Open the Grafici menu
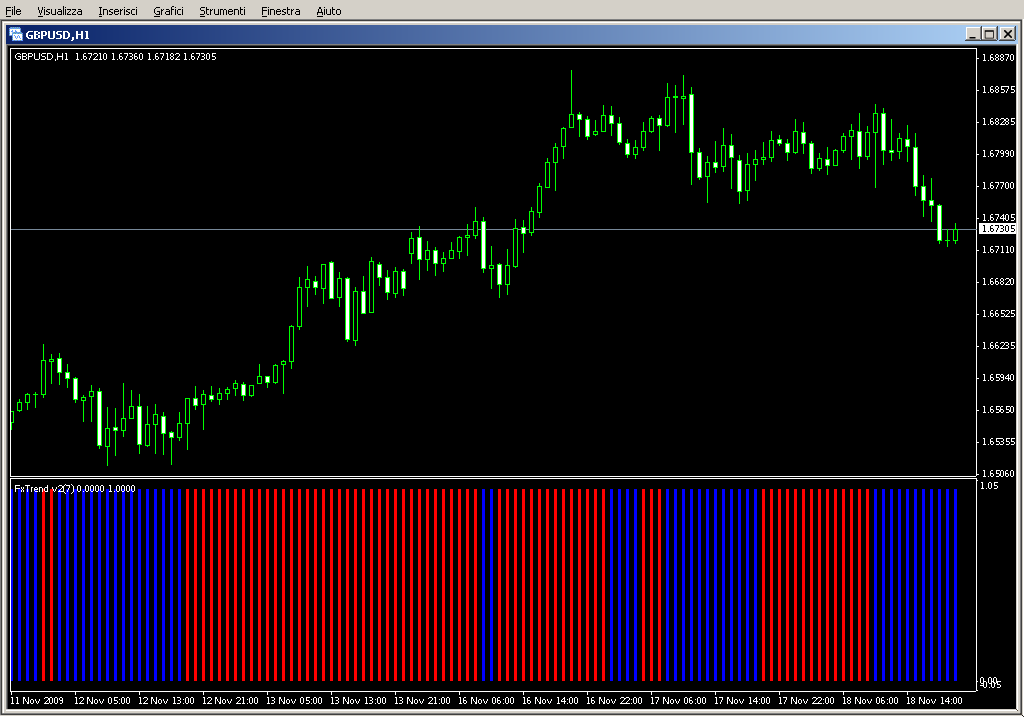The width and height of the screenshot is (1024, 717). click(x=168, y=11)
